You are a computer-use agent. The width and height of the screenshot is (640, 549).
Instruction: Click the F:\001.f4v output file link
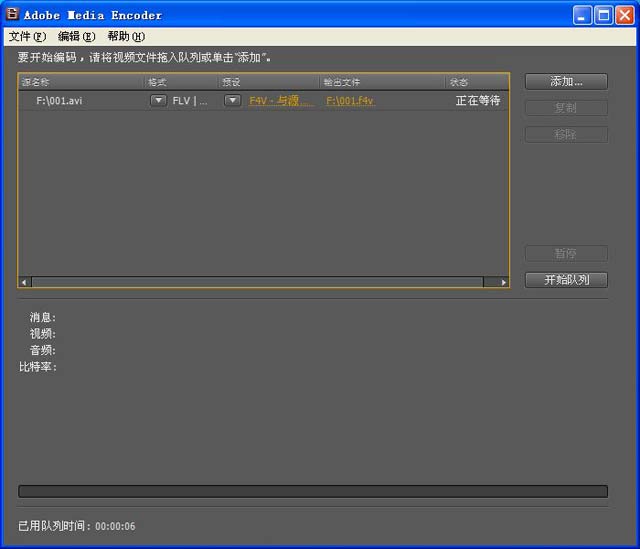350,101
